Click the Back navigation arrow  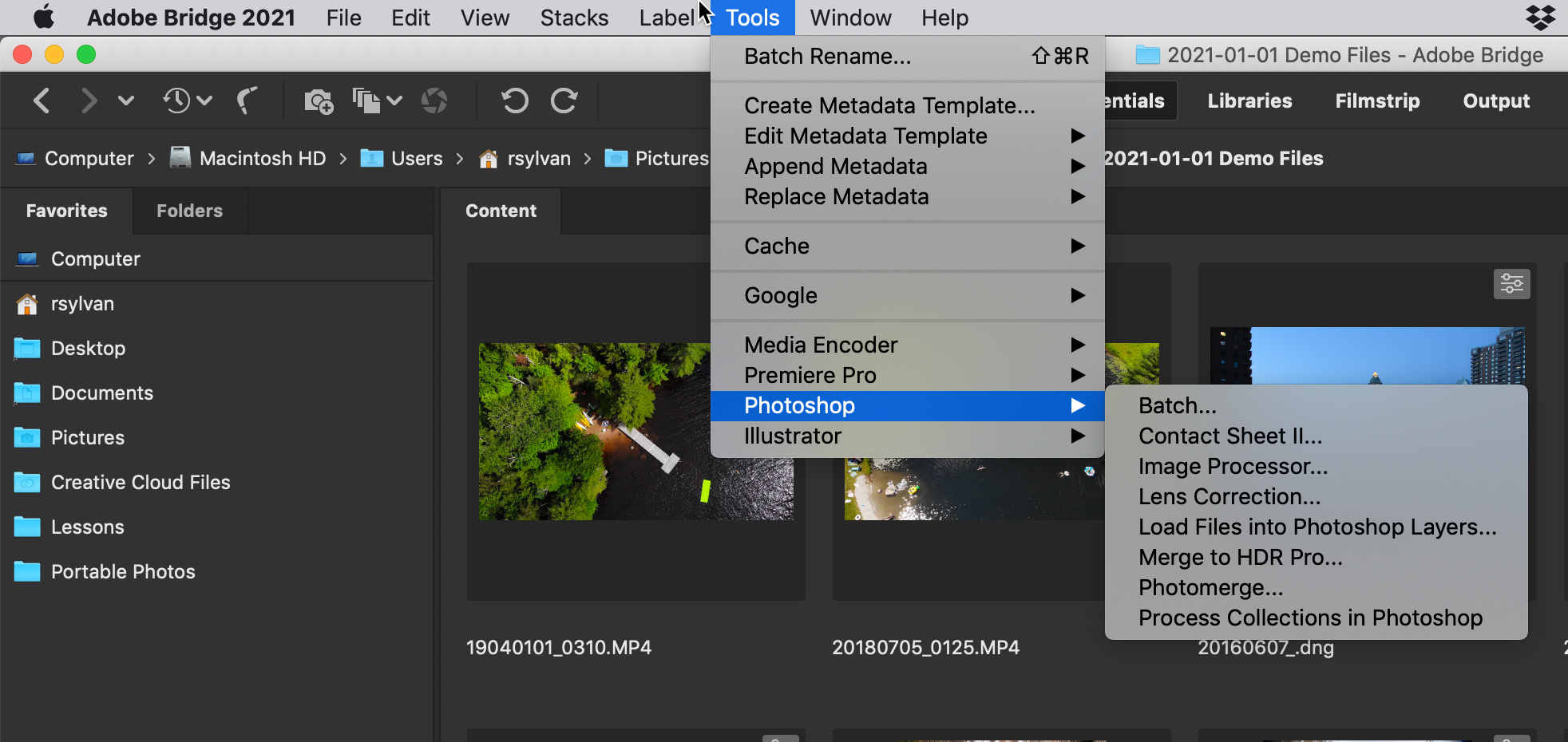(x=42, y=101)
